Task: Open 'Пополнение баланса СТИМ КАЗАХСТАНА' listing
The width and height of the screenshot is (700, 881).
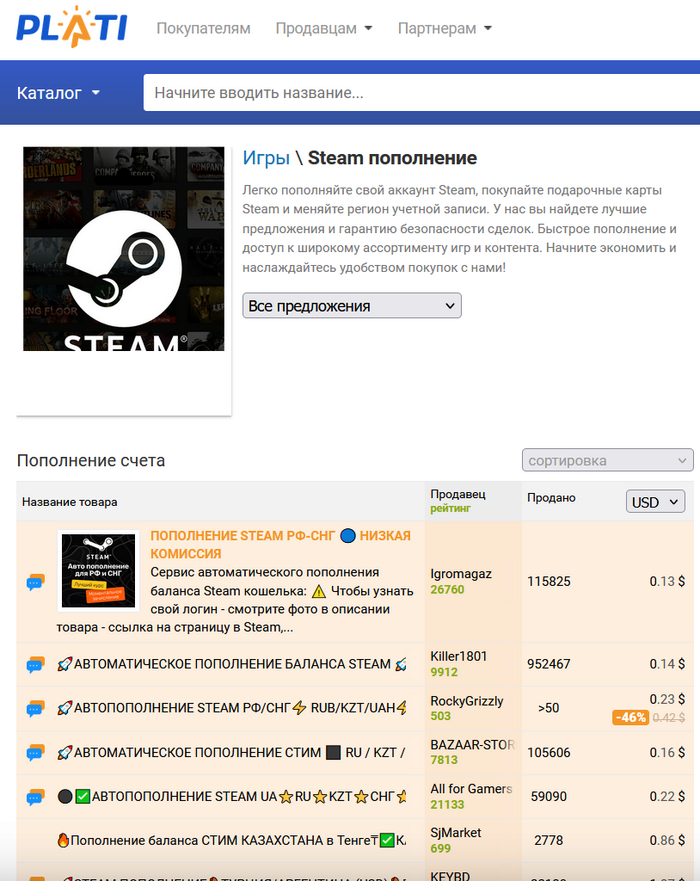Action: tap(231, 841)
